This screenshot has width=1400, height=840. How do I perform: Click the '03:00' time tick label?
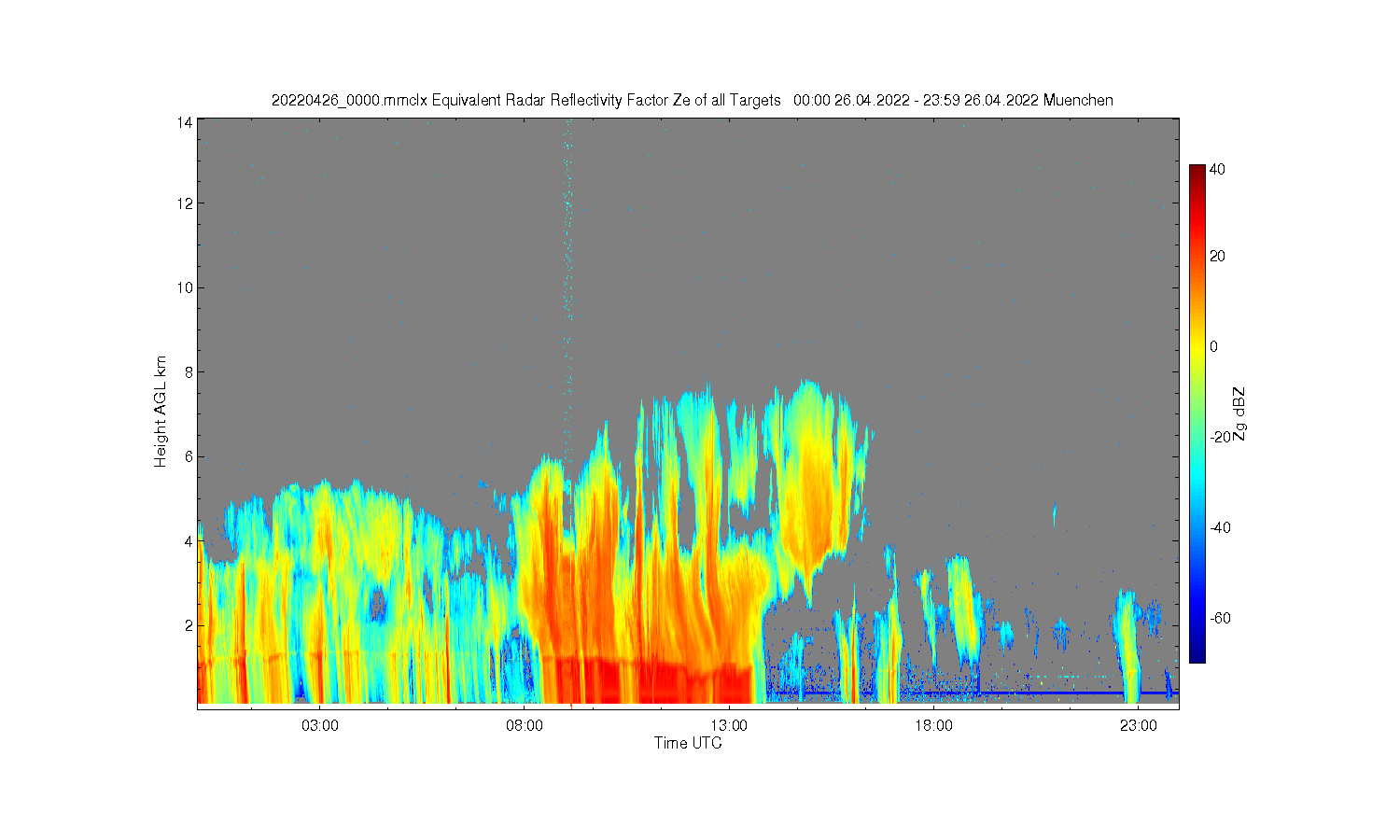click(320, 725)
